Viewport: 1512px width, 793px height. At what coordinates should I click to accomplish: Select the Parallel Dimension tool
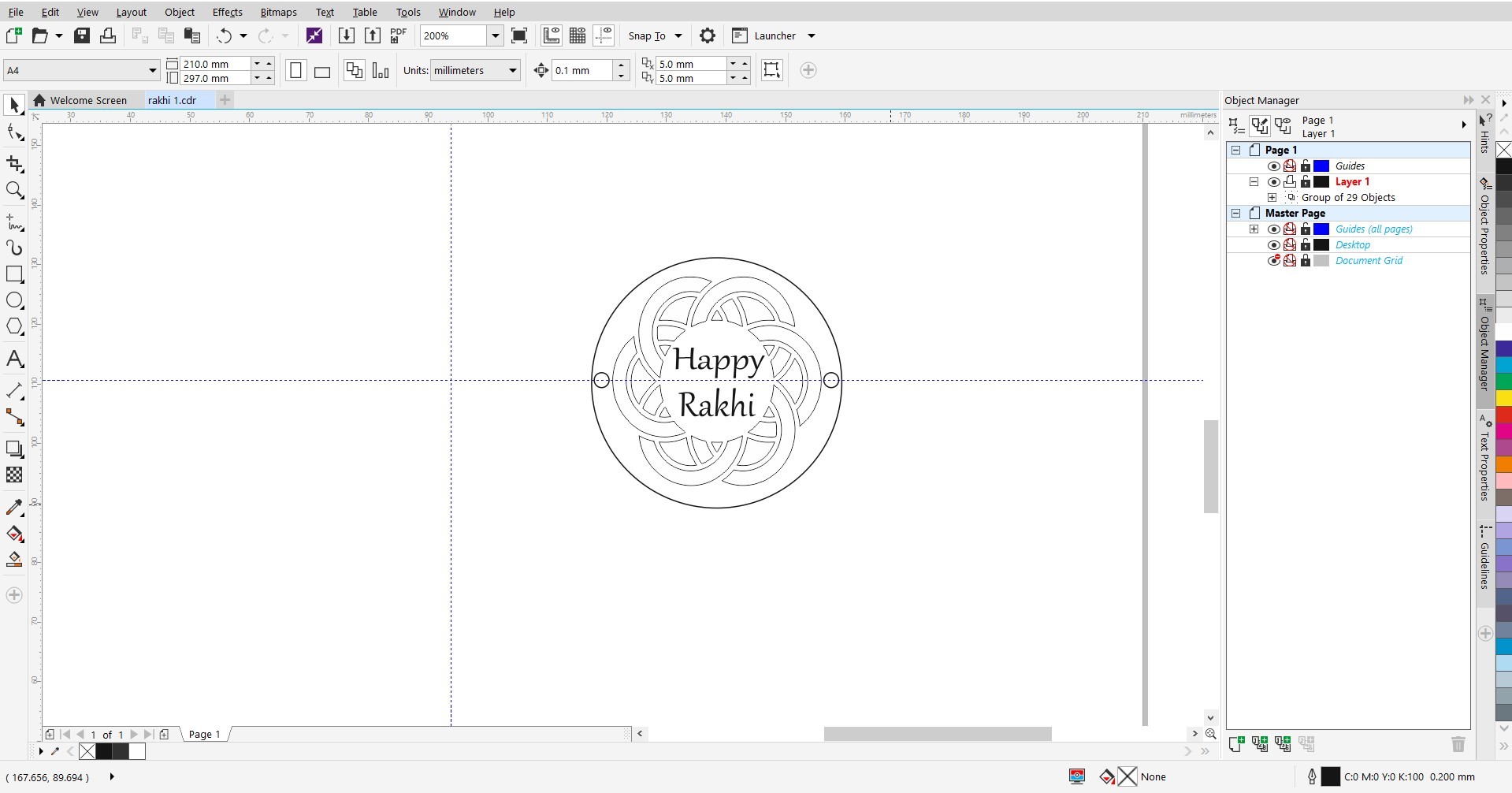pos(14,390)
